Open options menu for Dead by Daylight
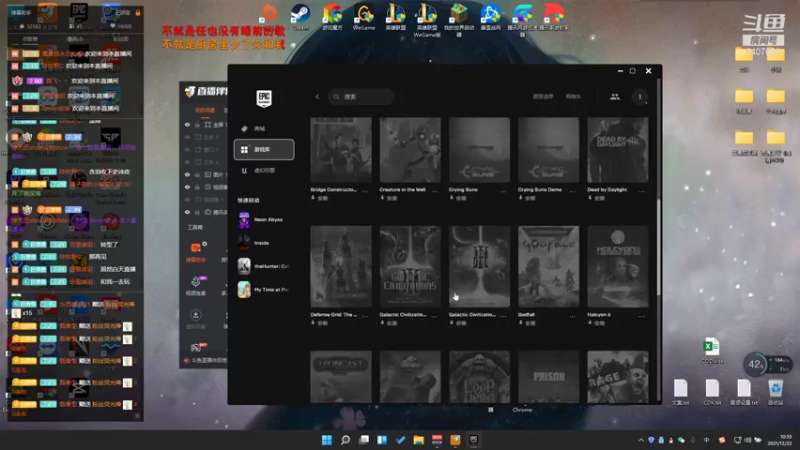Screen dimensions: 800x450 pos(642,191)
